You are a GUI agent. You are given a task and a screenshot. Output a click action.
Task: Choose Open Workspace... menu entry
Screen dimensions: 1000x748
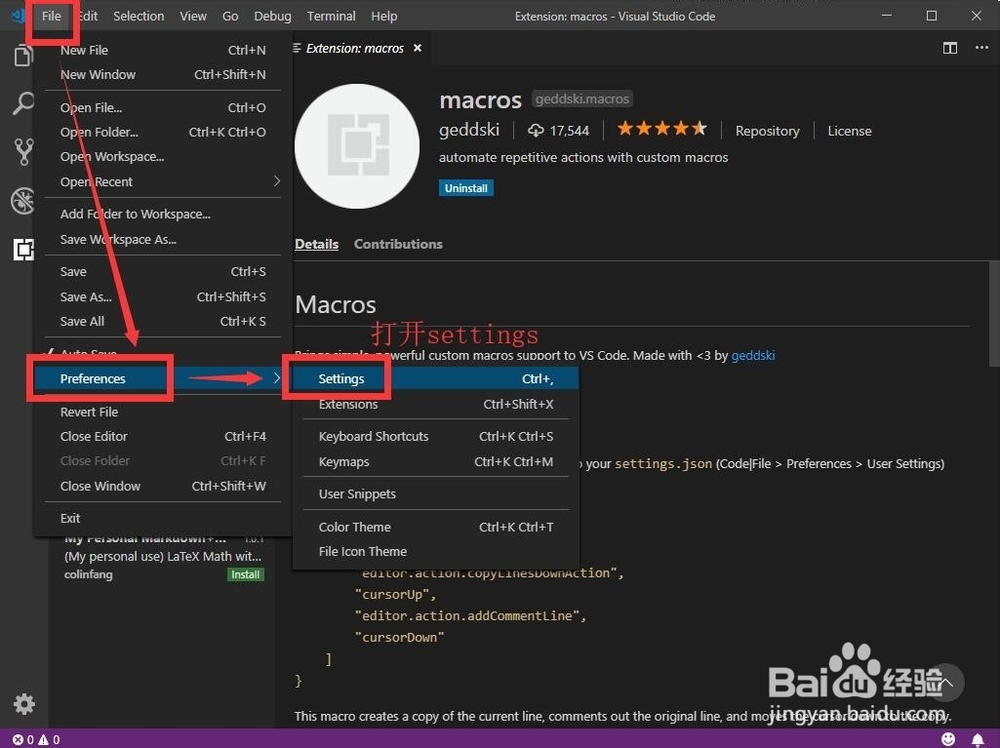click(163, 156)
